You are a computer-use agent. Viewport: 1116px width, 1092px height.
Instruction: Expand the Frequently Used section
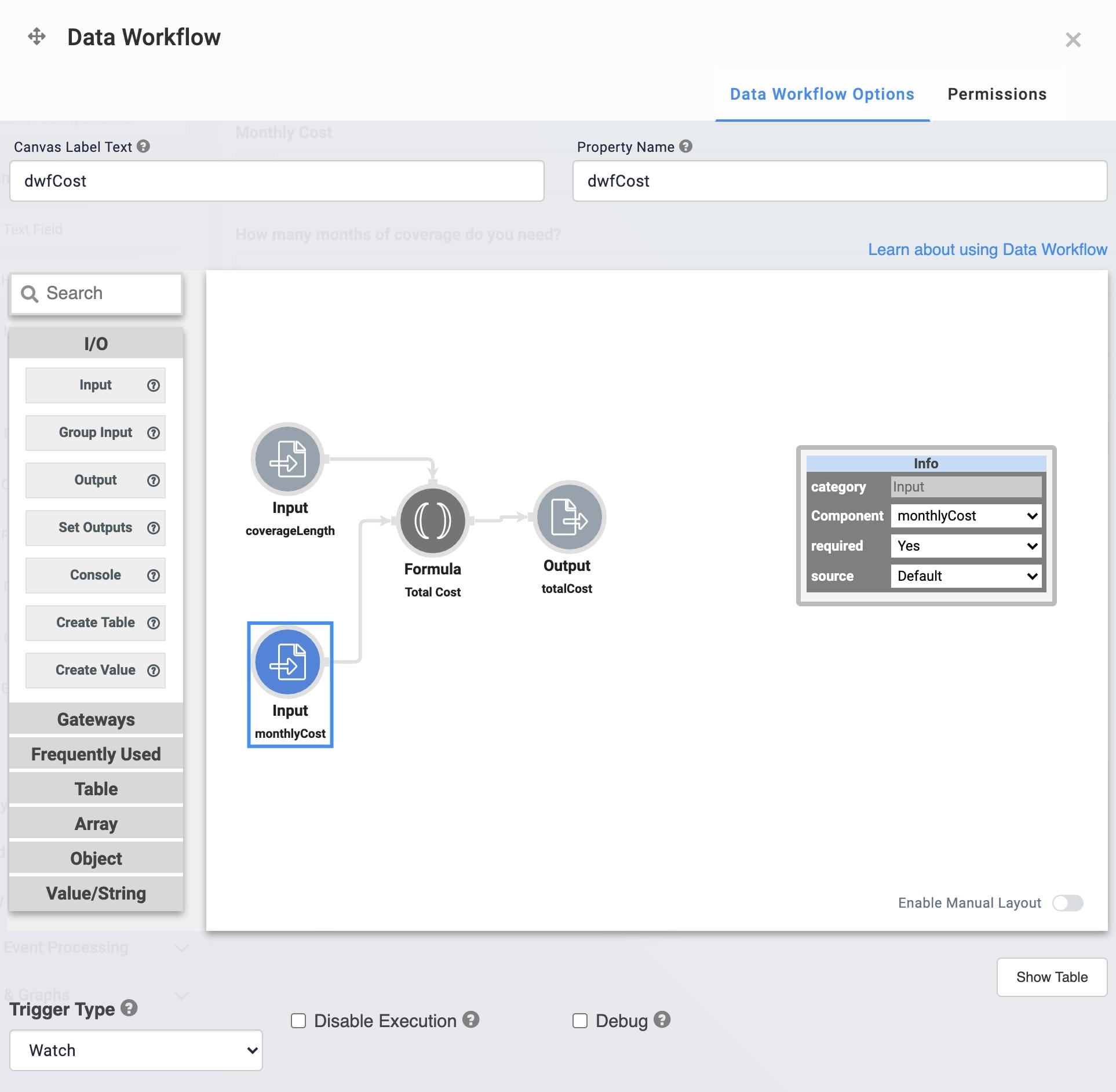coord(96,754)
